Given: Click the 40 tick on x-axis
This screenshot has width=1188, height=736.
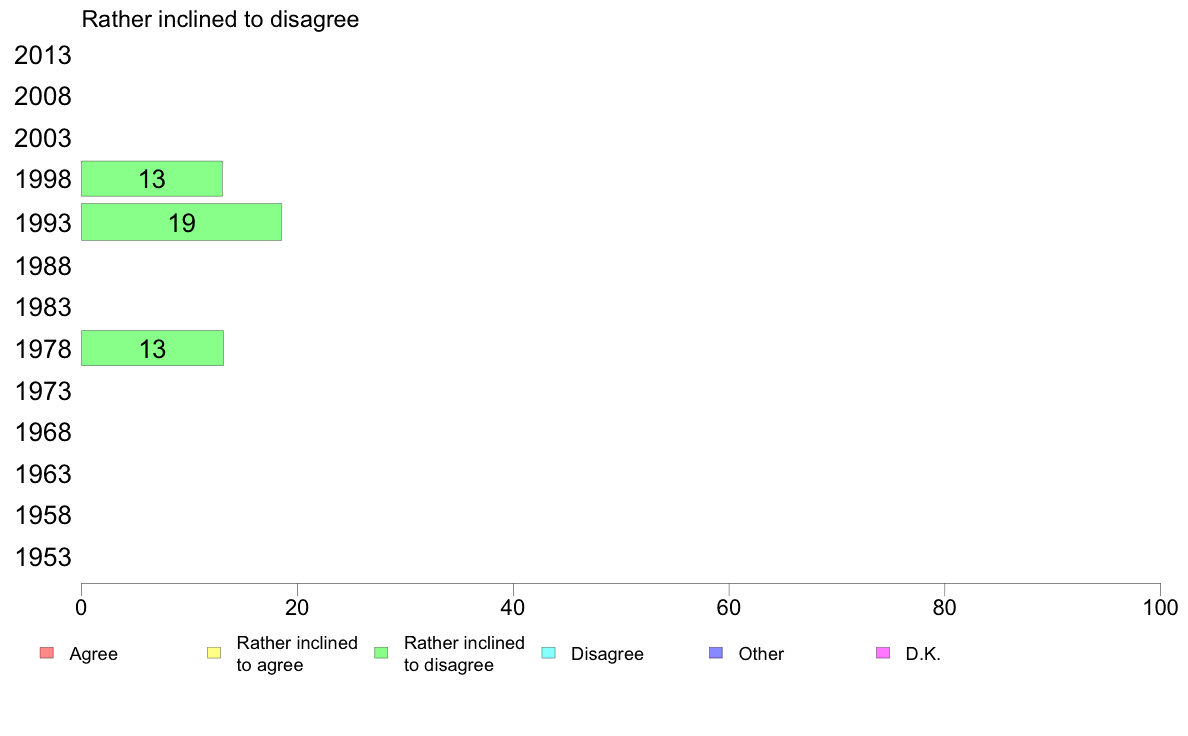Looking at the screenshot, I should click(513, 607).
